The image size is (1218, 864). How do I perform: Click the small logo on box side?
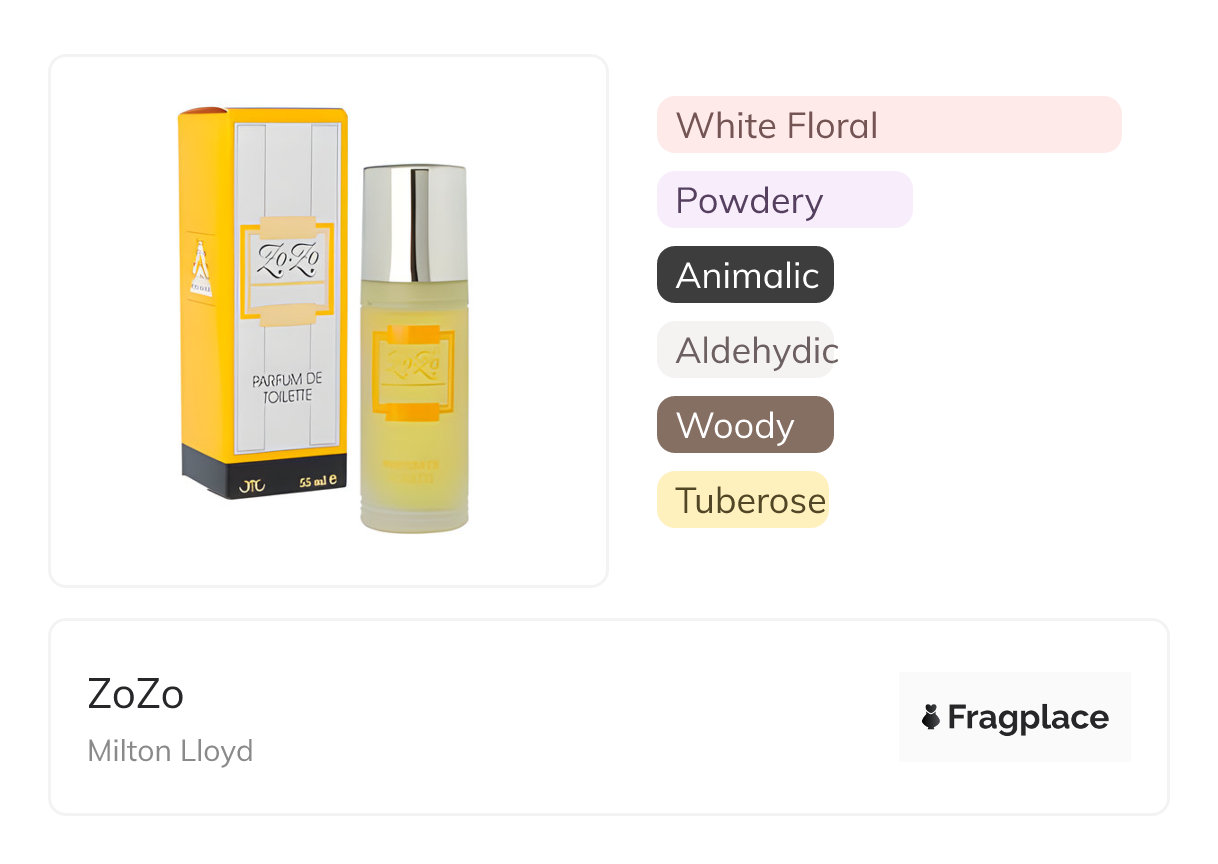point(202,268)
